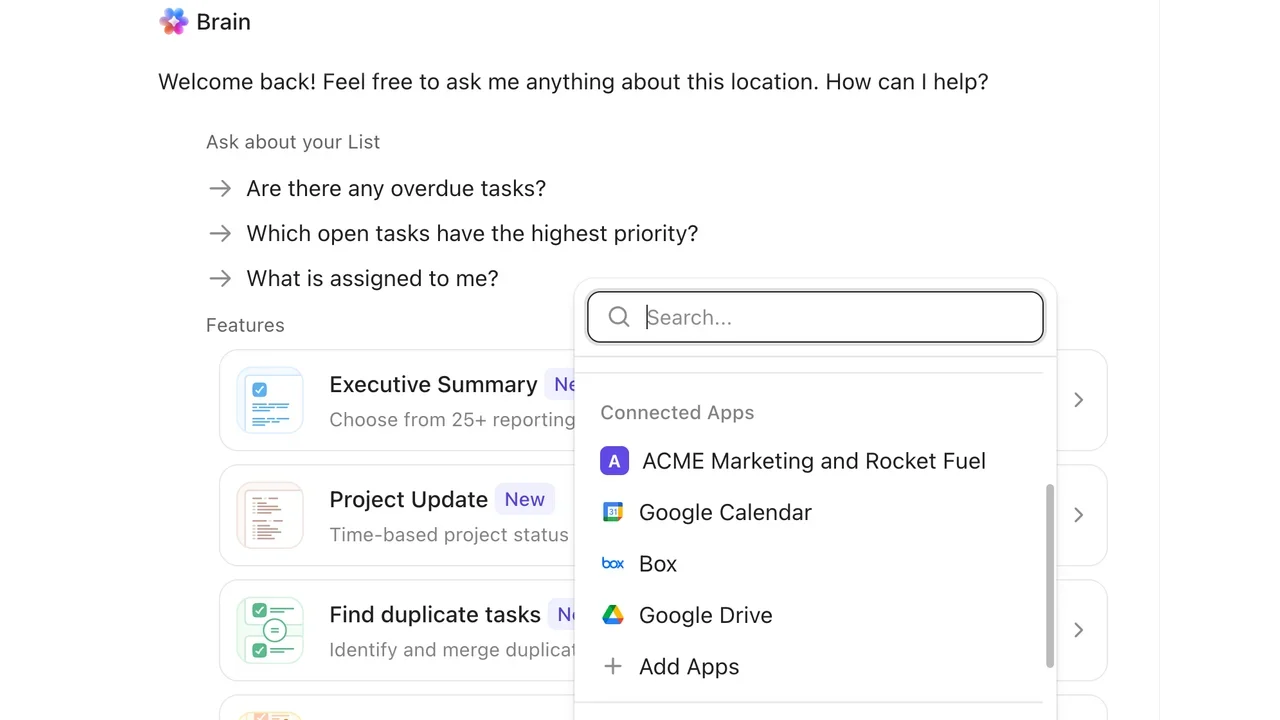The width and height of the screenshot is (1280, 720).
Task: Click the Find duplicate tasks card icon
Action: (270, 630)
